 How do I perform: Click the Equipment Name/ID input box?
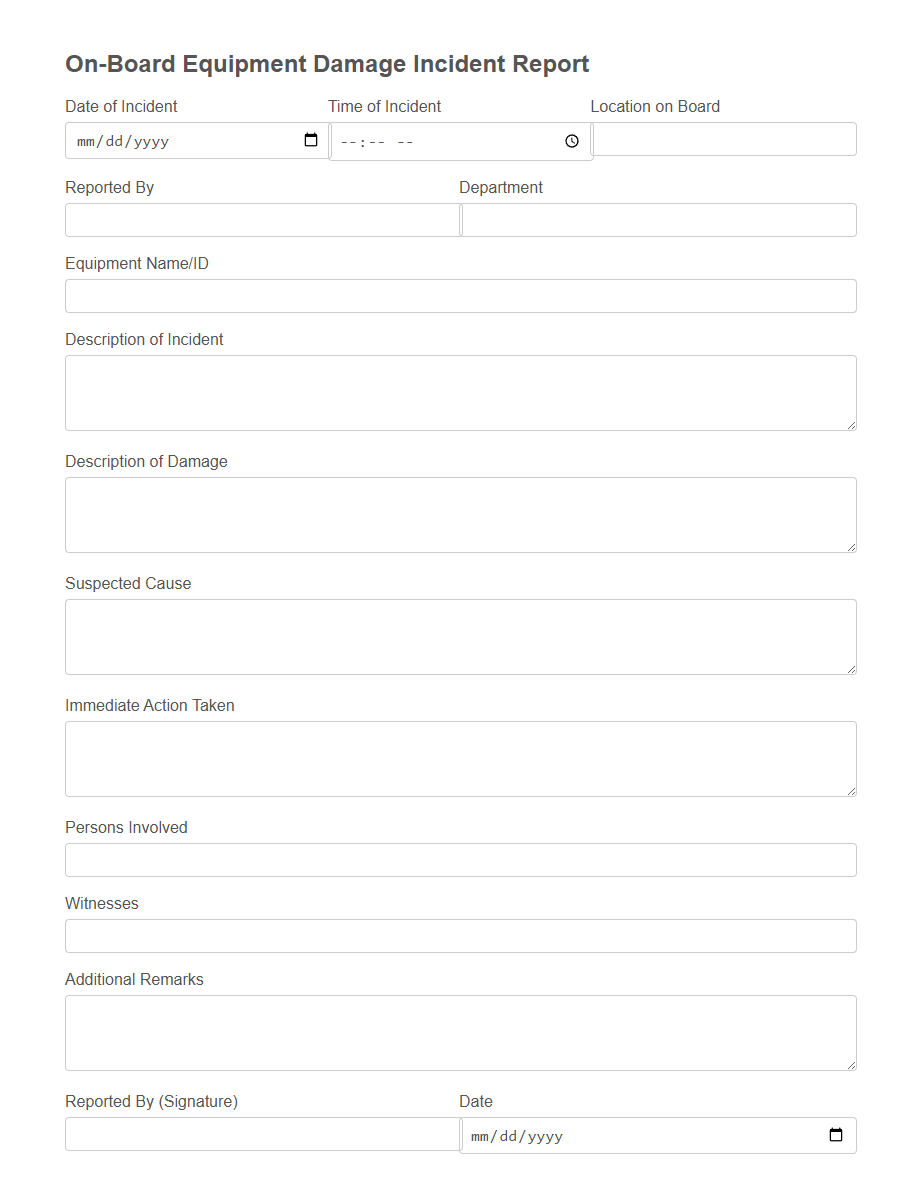pyautogui.click(x=460, y=295)
